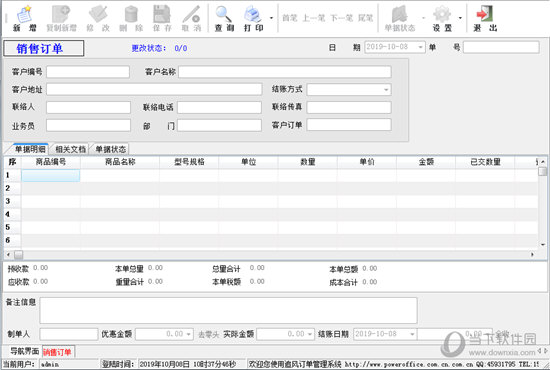Click the 联络人 input field
The image size is (550, 370).
88,107
